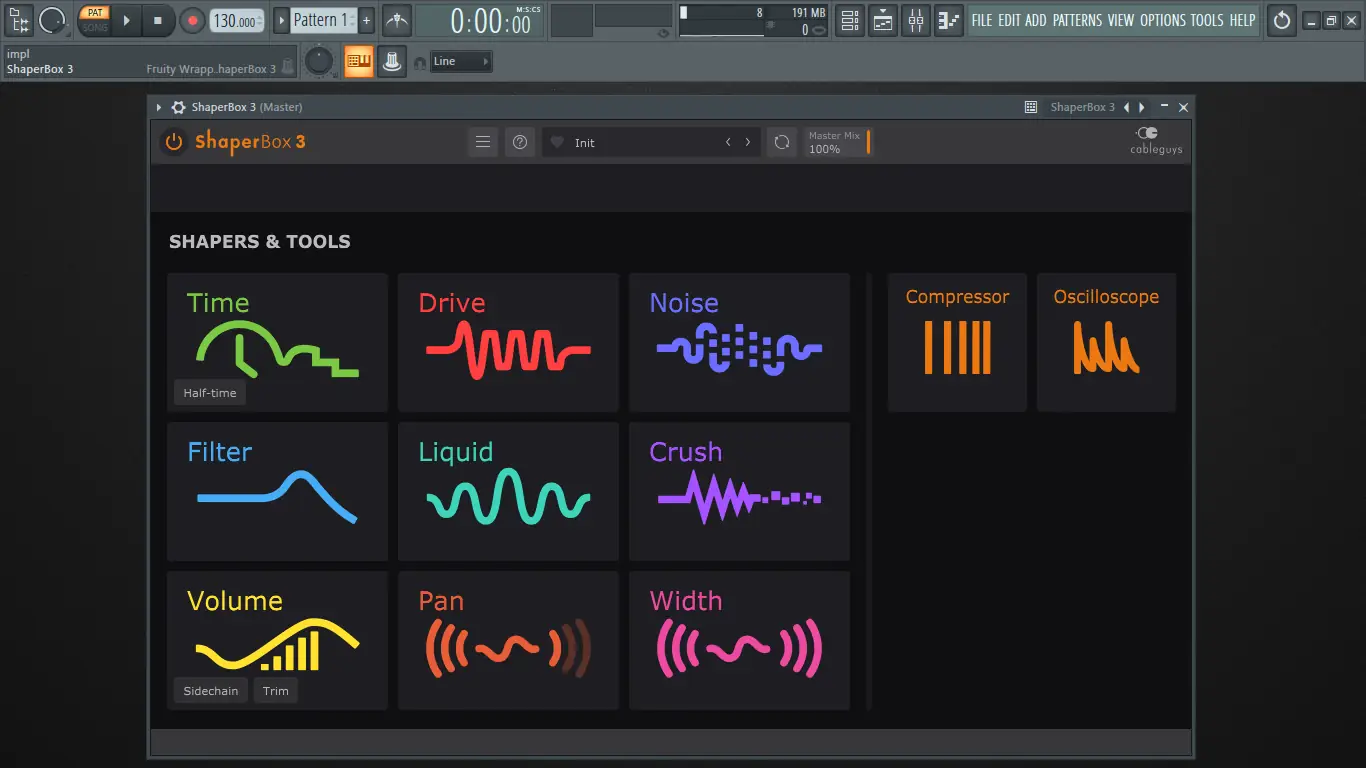Click the Cableguys logo
The image size is (1366, 768).
[x=1156, y=141]
